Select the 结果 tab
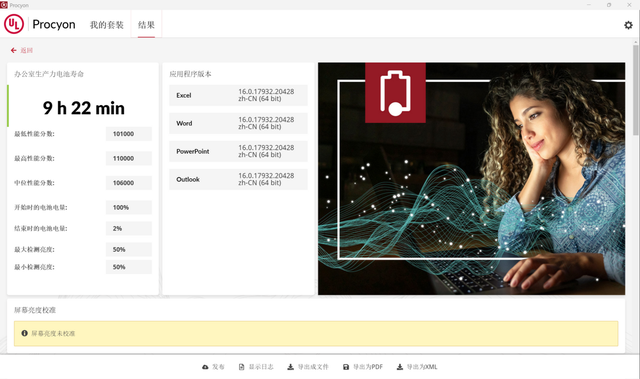 point(146,25)
